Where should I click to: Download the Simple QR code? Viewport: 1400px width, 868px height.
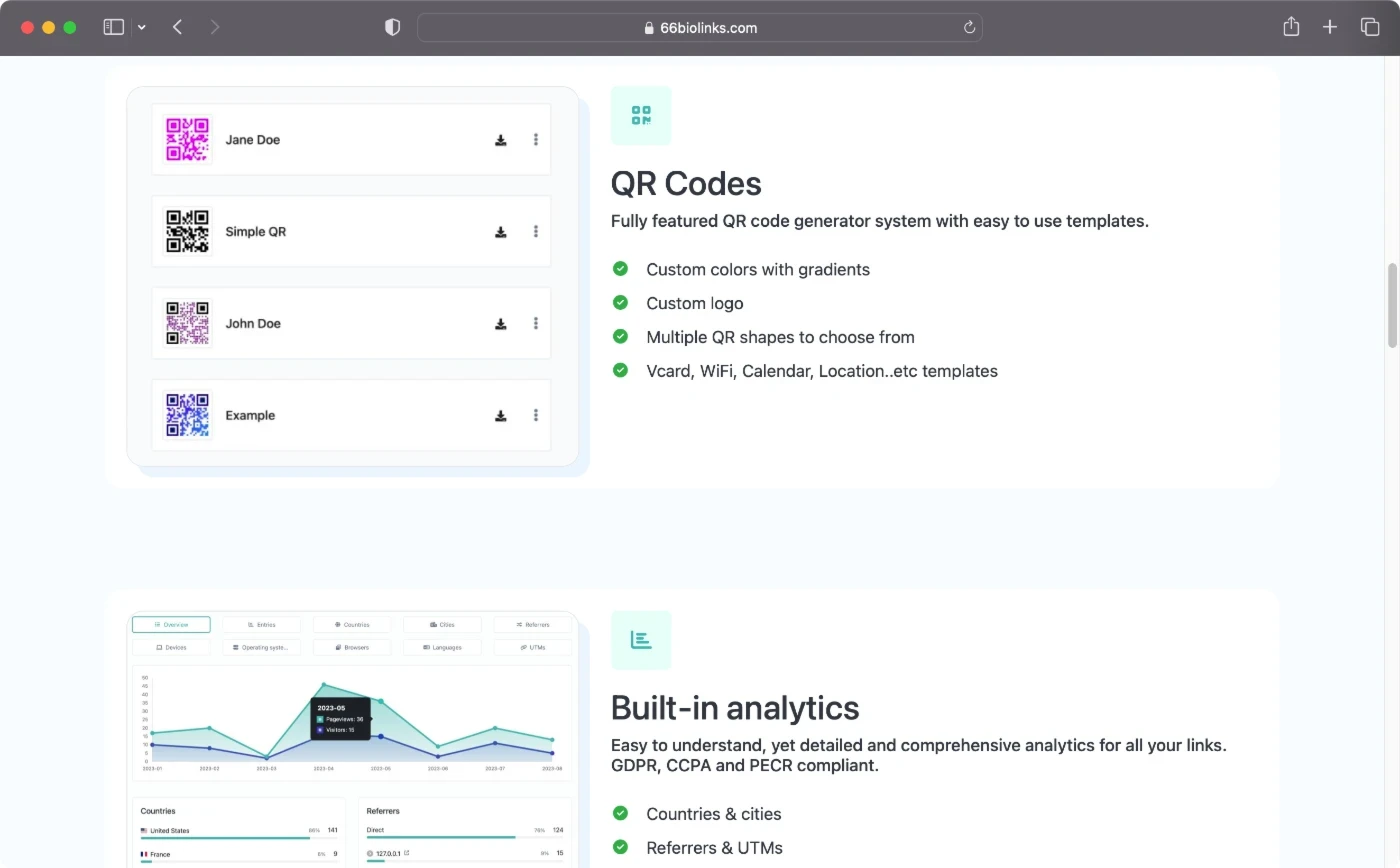(x=500, y=232)
